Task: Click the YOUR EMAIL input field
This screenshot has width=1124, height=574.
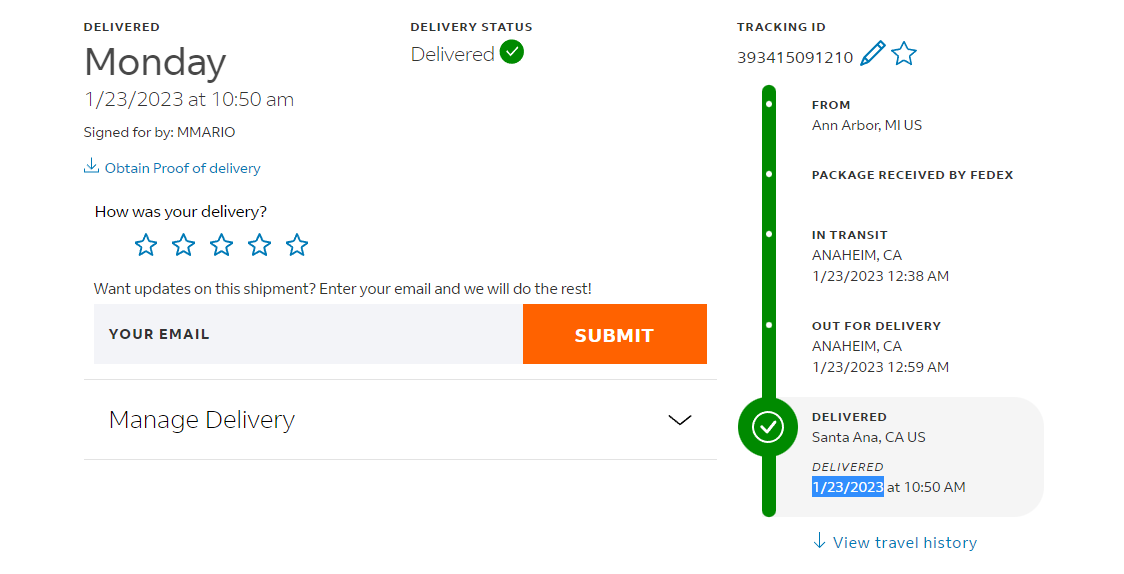Action: point(308,334)
